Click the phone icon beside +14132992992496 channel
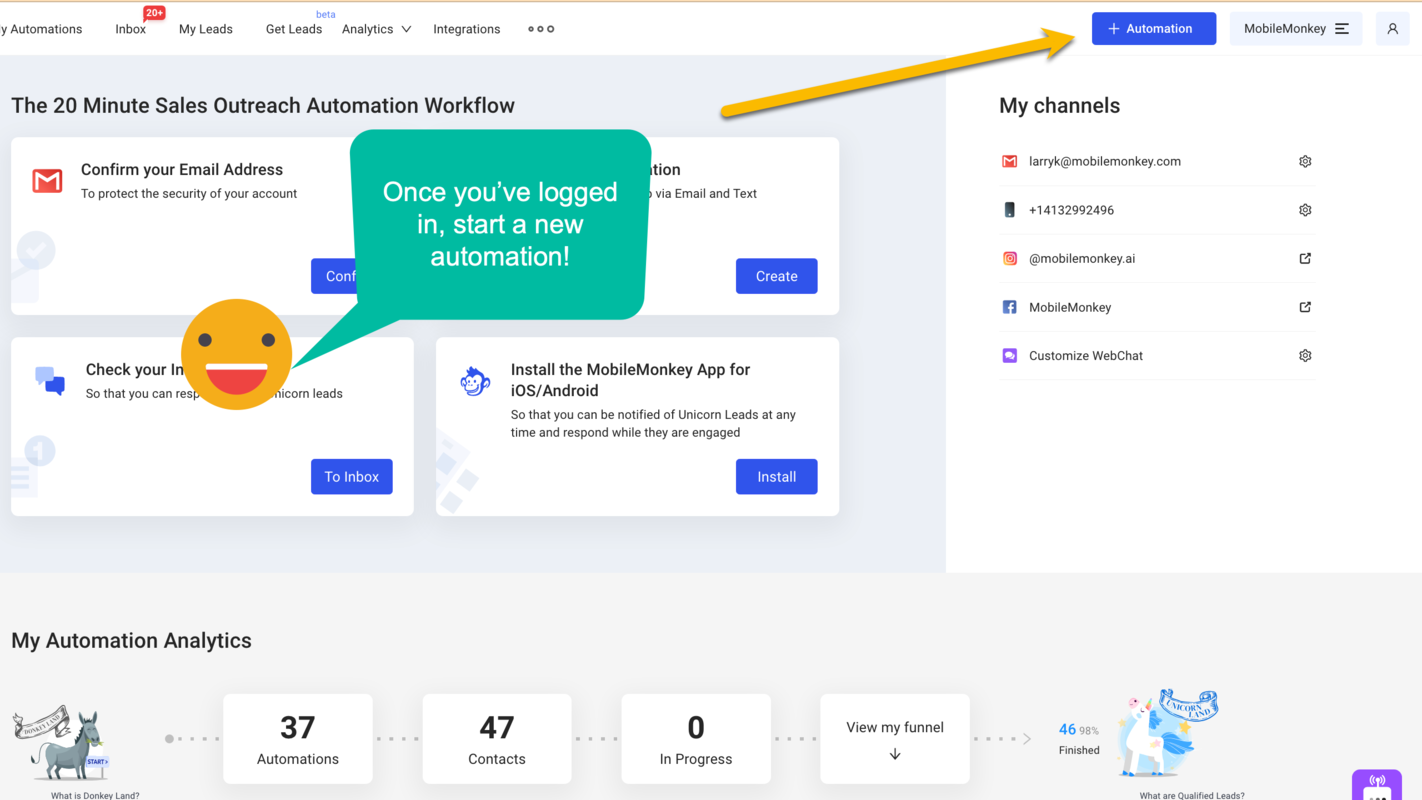This screenshot has height=800, width=1422. point(1010,210)
